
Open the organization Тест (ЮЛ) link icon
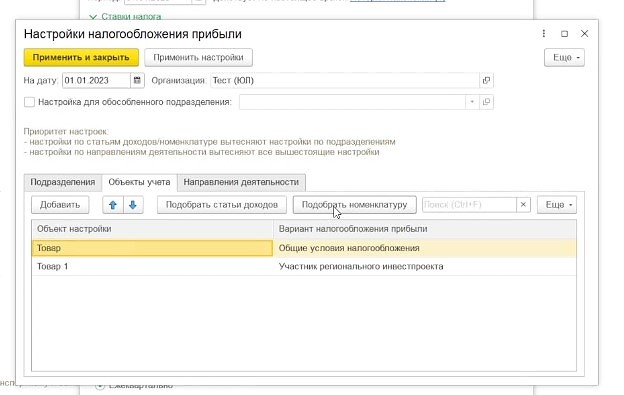[x=486, y=80]
